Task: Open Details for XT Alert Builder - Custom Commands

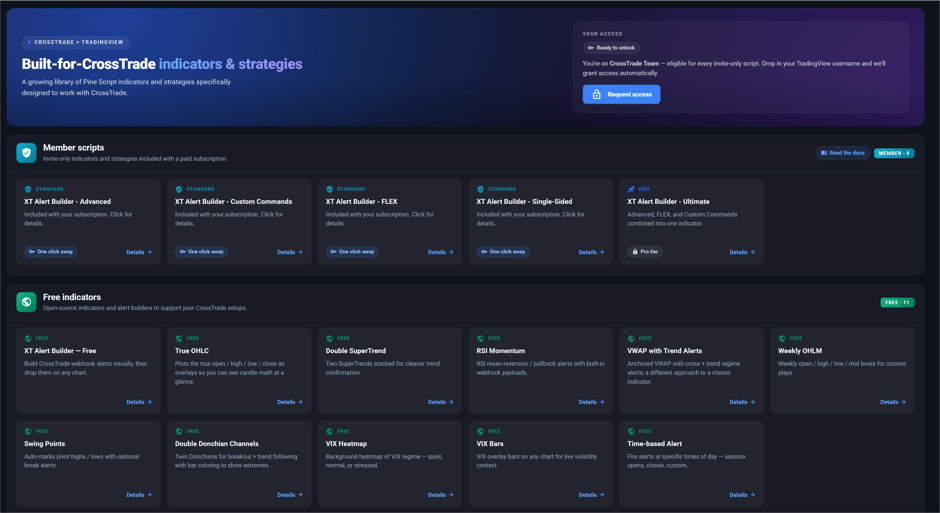Action: pos(290,252)
